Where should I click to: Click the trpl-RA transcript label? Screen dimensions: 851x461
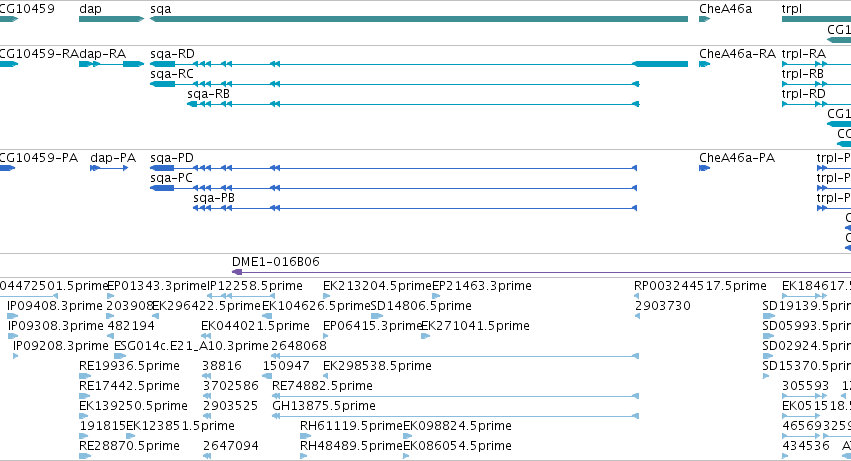[x=803, y=54]
